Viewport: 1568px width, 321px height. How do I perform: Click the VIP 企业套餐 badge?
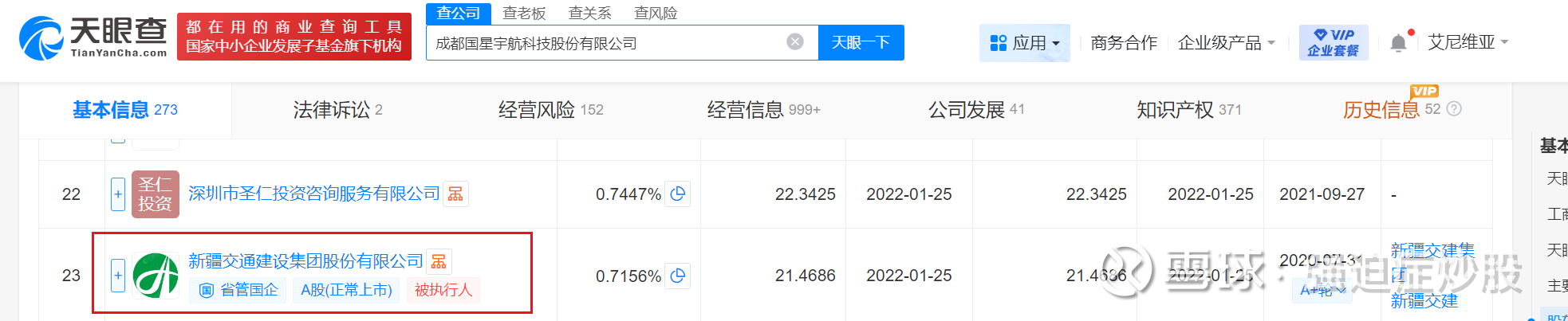coord(1333,42)
